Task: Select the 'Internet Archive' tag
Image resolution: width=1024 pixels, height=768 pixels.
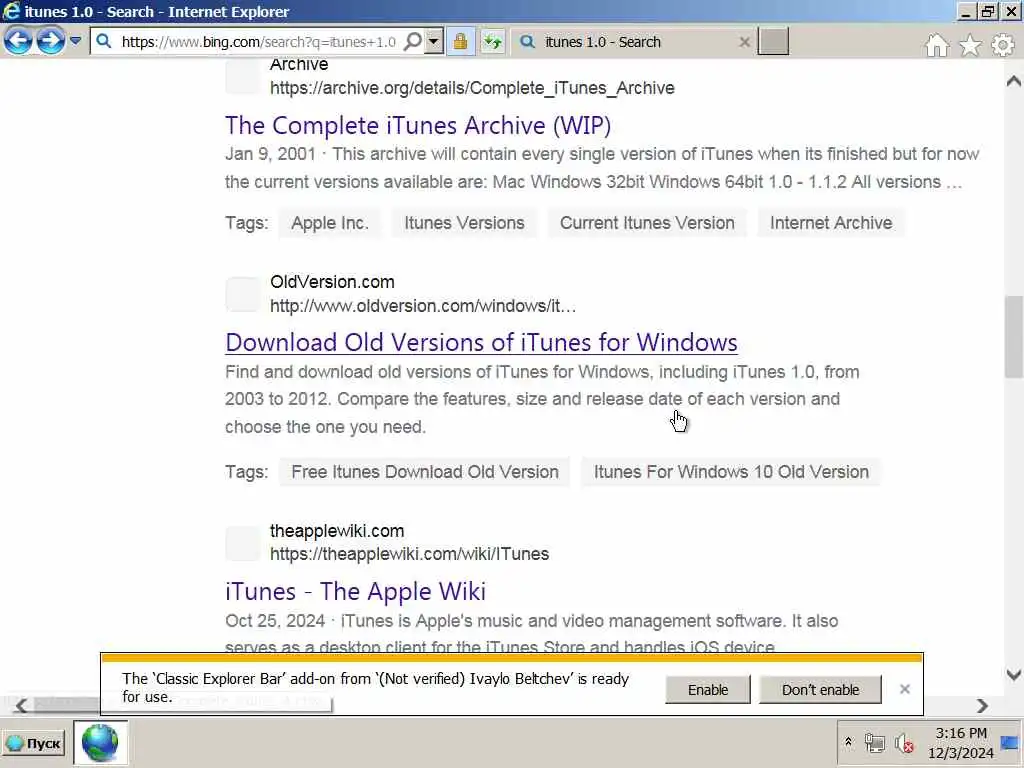Action: click(831, 223)
